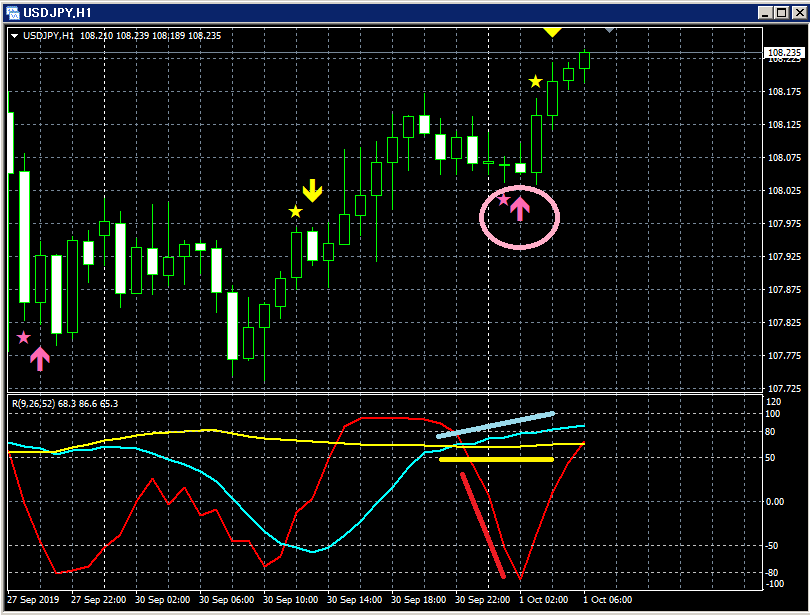810x615 pixels.
Task: Click the 30 Sep 06:00 time label
Action: [x=227, y=600]
